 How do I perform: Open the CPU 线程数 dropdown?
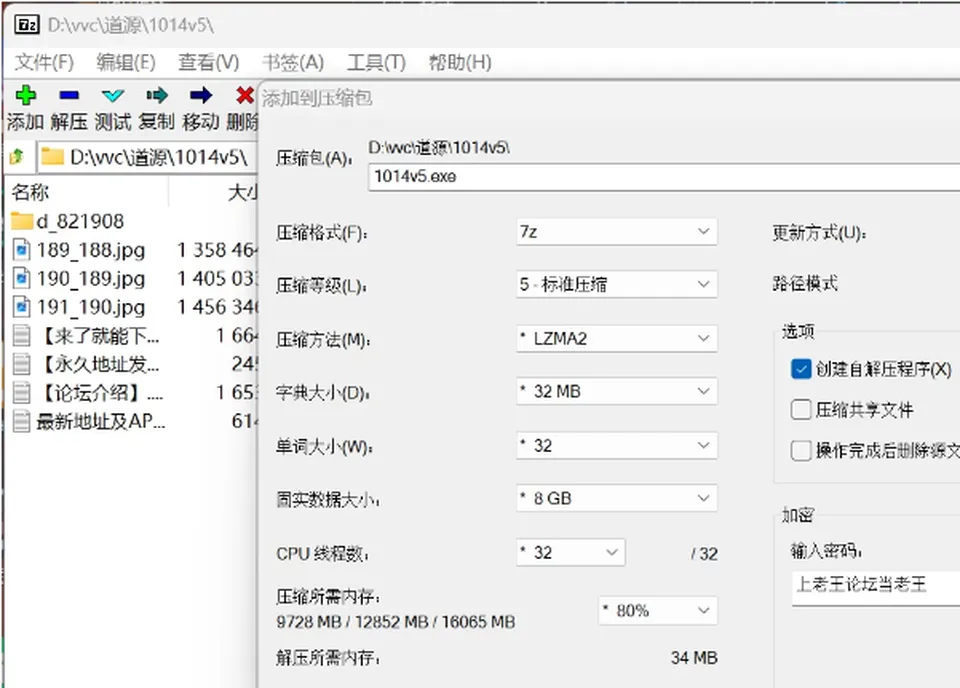[x=571, y=553]
